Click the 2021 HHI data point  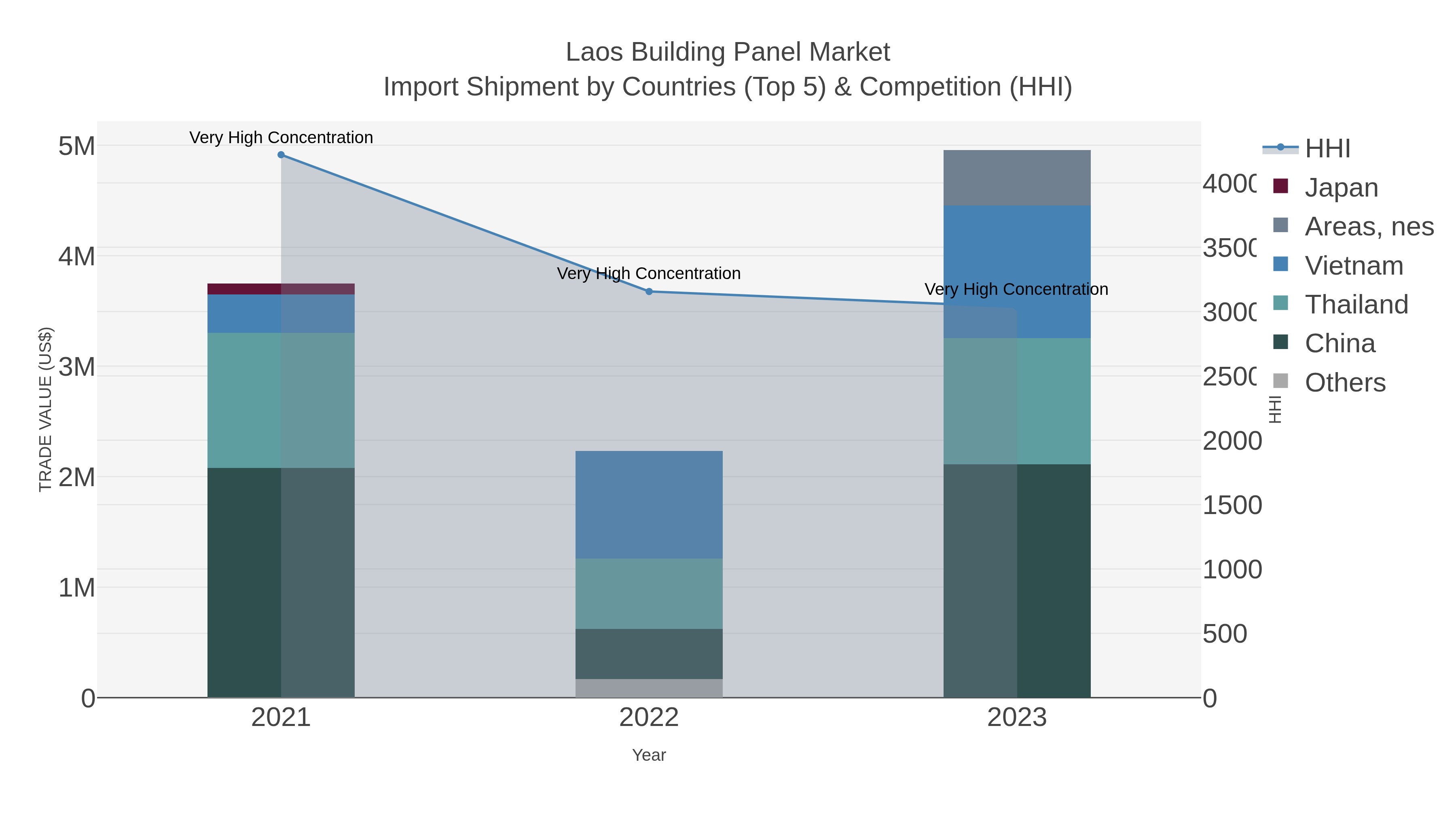[281, 155]
